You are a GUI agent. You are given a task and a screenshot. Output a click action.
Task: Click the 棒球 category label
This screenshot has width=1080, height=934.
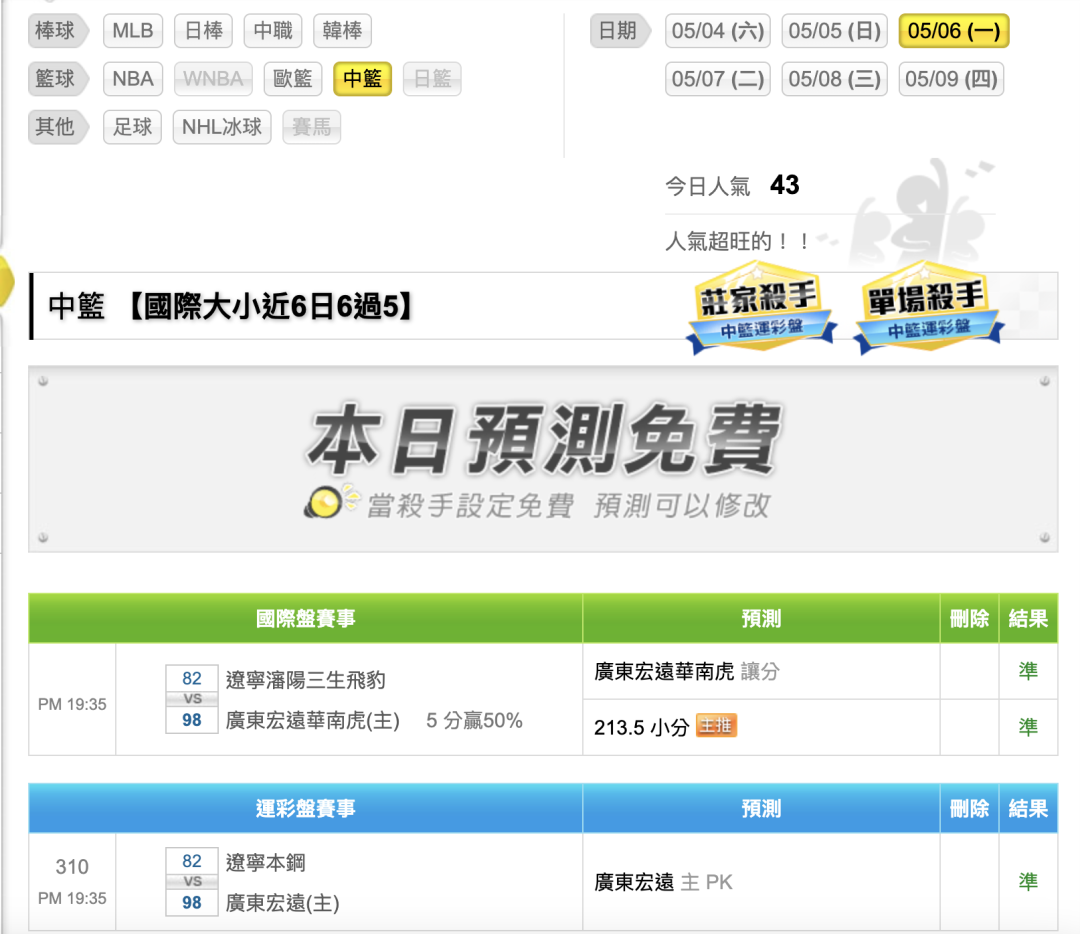click(x=58, y=31)
